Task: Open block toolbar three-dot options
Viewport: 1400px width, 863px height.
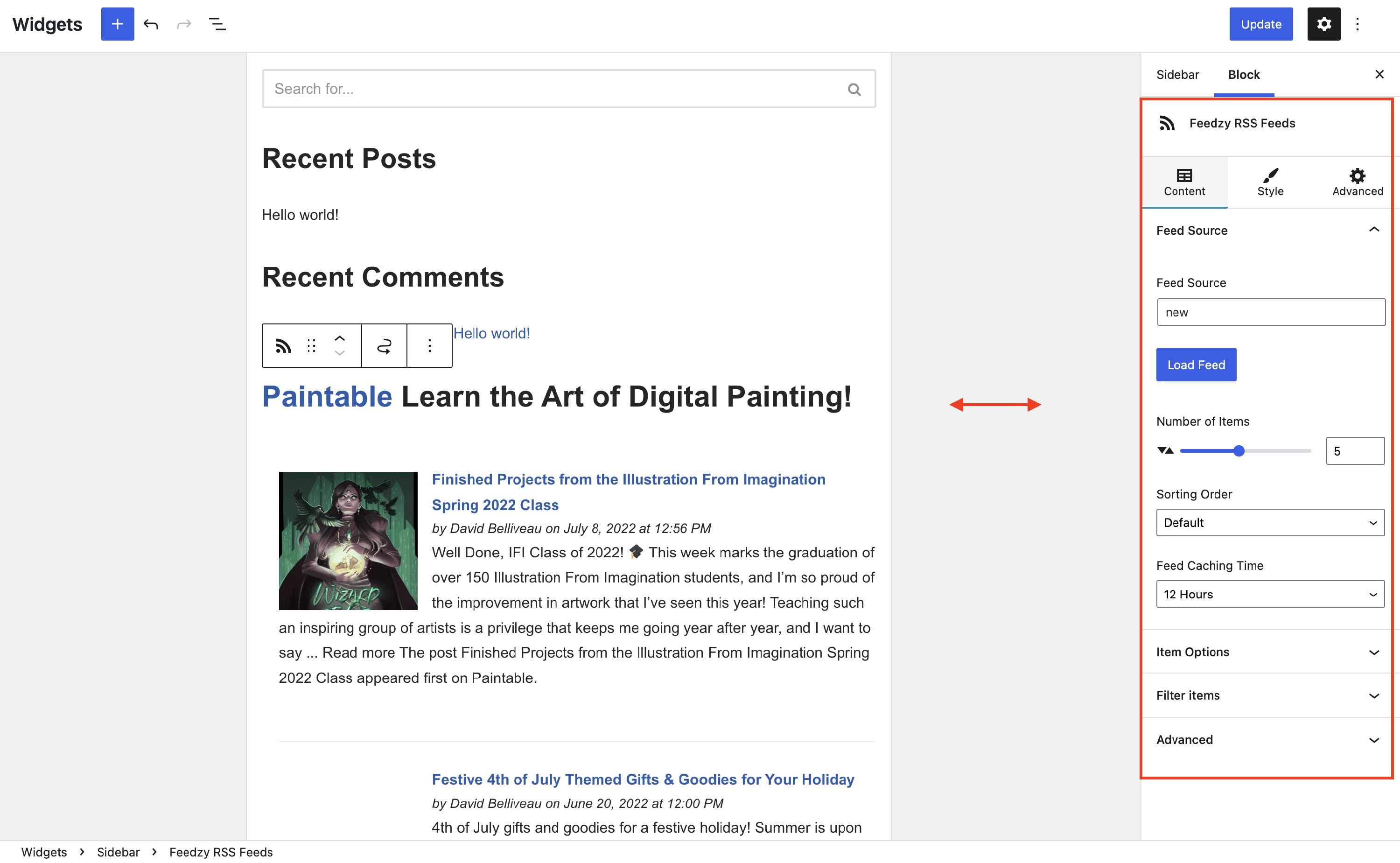Action: 430,346
